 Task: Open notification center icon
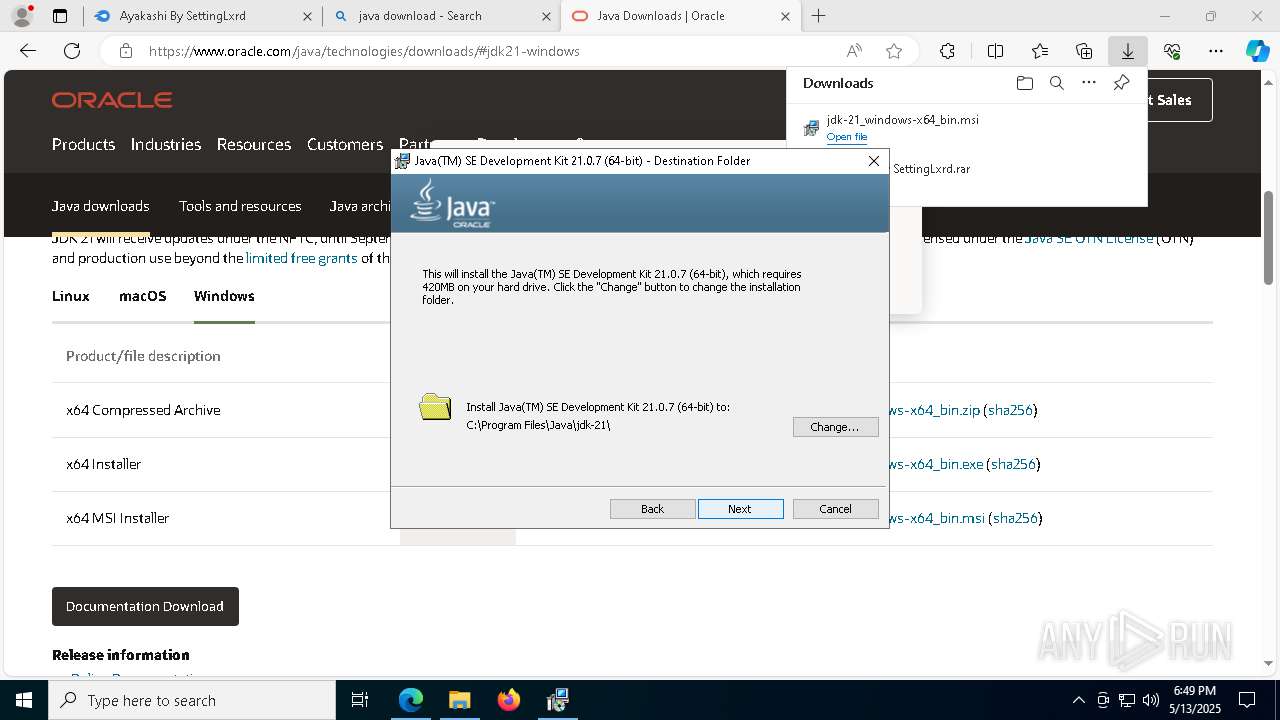coord(1247,700)
